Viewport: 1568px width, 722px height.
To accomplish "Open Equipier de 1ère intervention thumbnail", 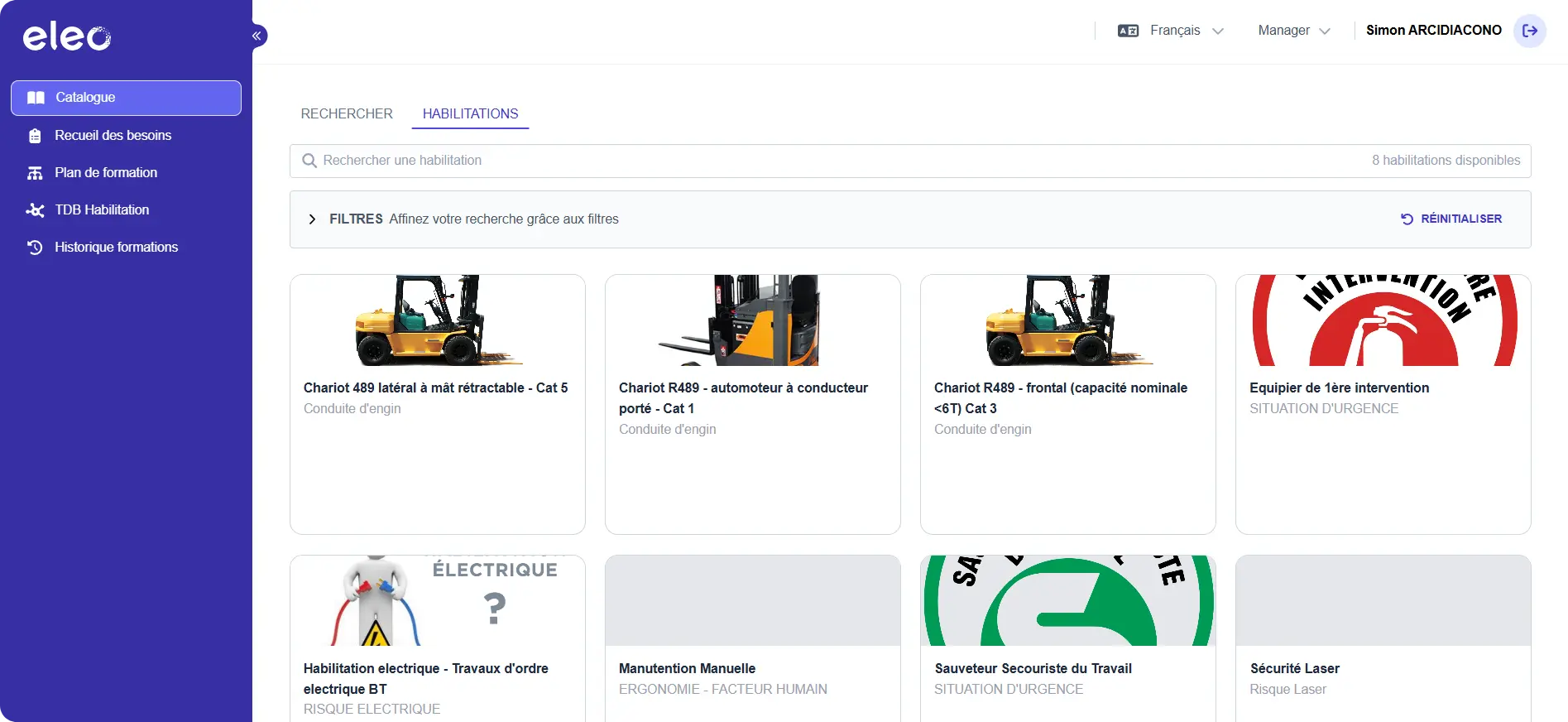I will 1383,320.
